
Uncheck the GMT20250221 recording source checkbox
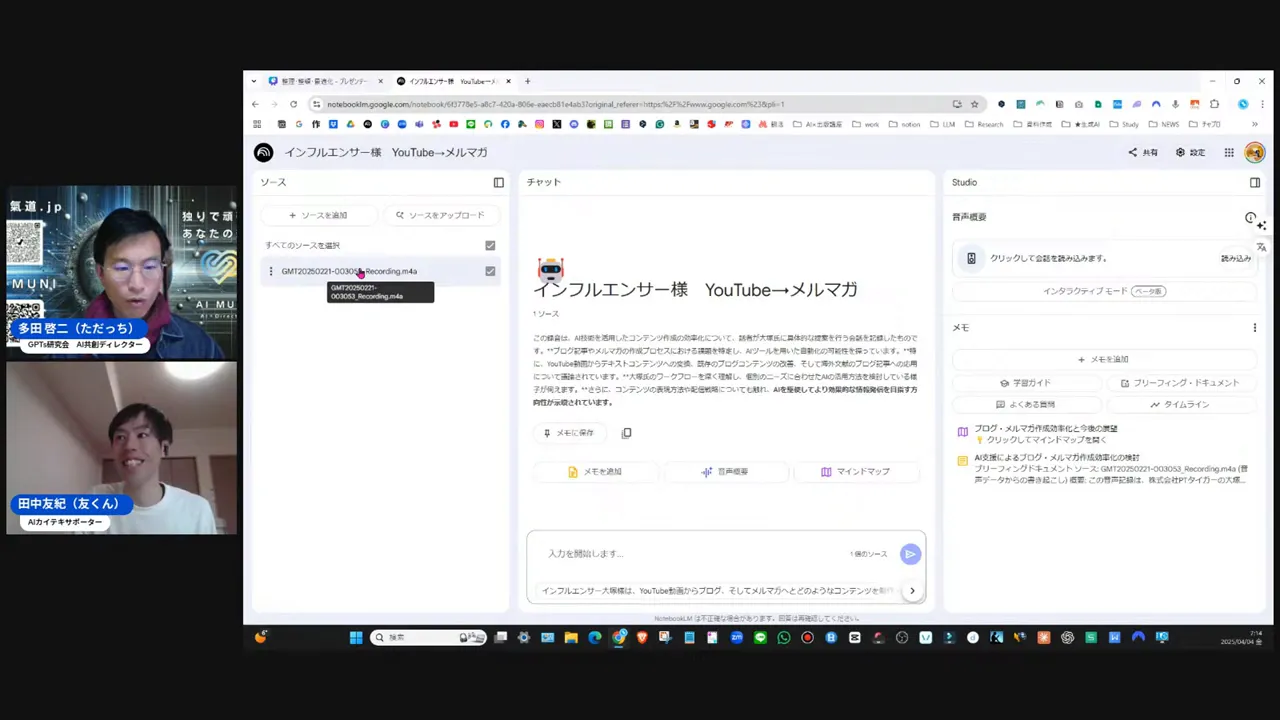pyautogui.click(x=490, y=271)
